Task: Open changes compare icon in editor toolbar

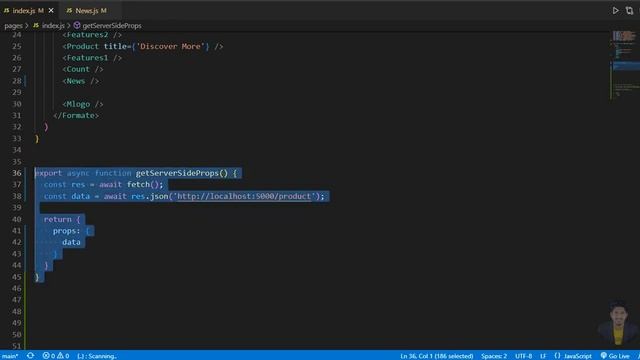Action: (x=629, y=11)
